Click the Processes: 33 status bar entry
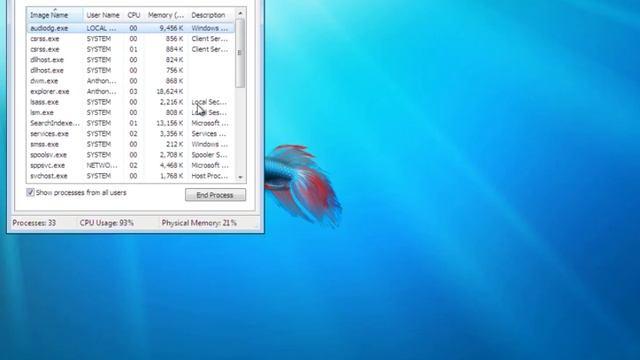 34,223
